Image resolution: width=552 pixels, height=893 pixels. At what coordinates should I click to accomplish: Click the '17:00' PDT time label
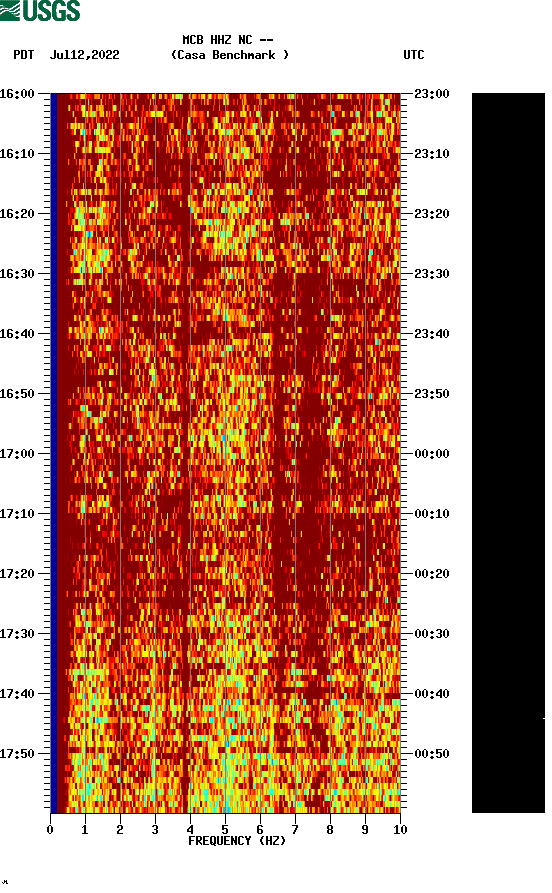pyautogui.click(x=17, y=454)
